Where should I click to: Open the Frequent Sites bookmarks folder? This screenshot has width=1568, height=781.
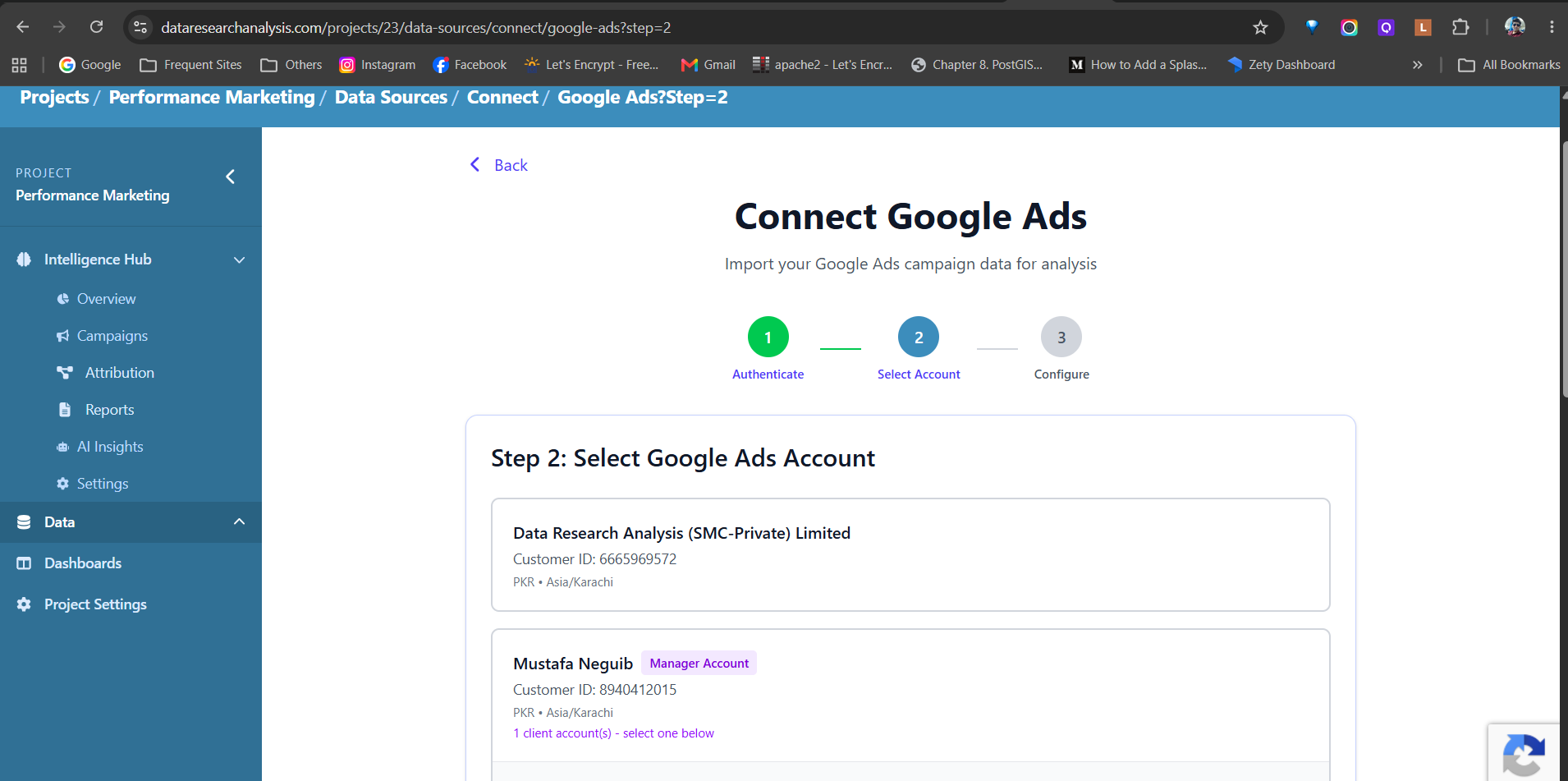pos(190,65)
